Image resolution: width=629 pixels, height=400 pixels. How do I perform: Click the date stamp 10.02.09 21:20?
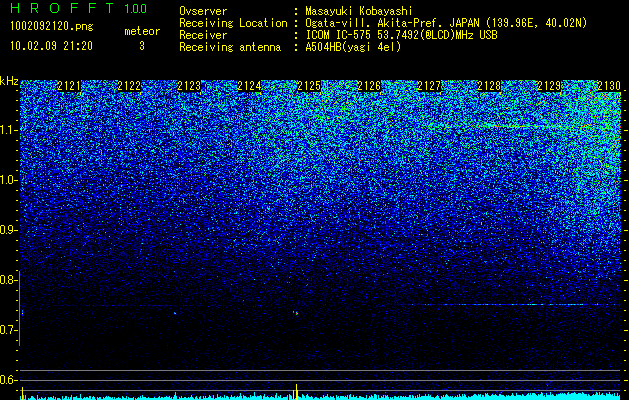(51, 46)
